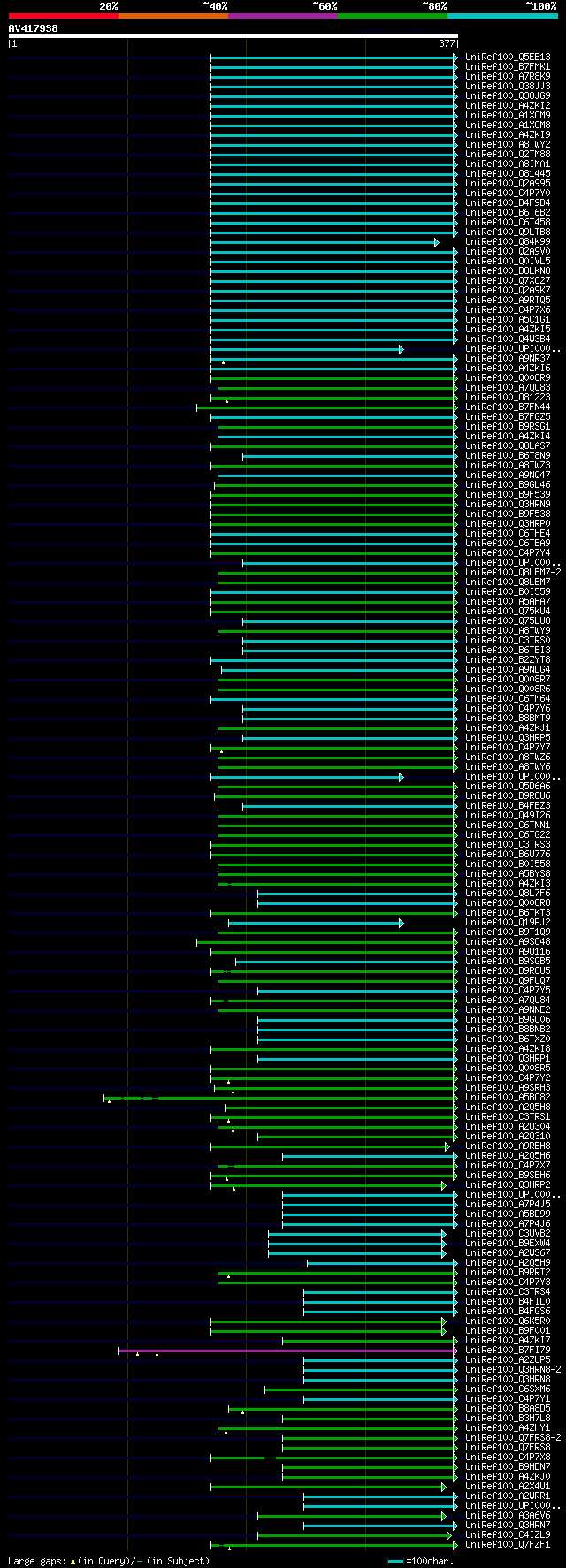
Task: Click the query end position 377
Action: (447, 43)
